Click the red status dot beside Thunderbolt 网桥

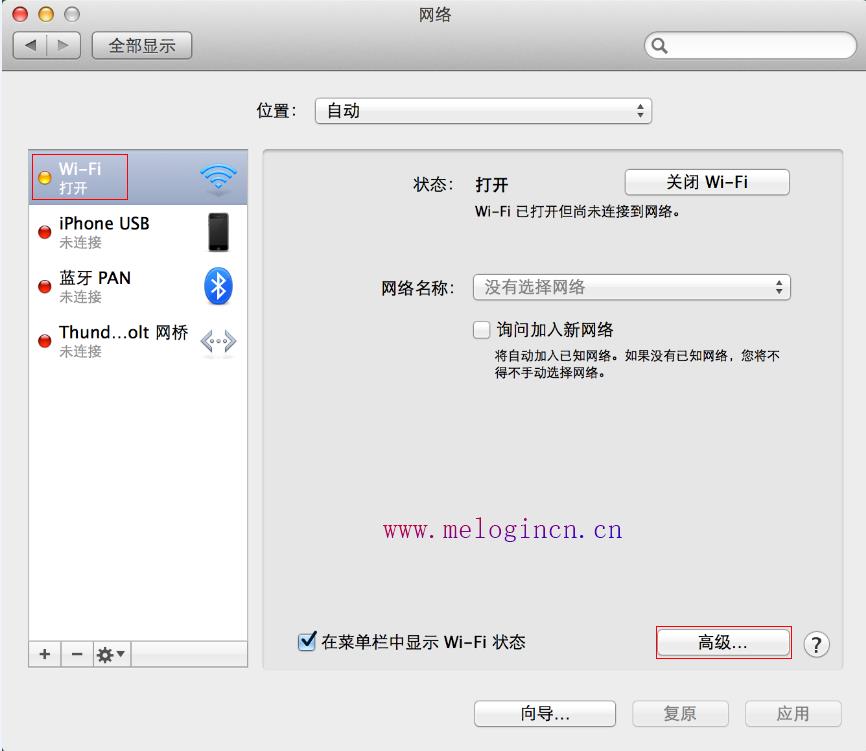click(44, 341)
